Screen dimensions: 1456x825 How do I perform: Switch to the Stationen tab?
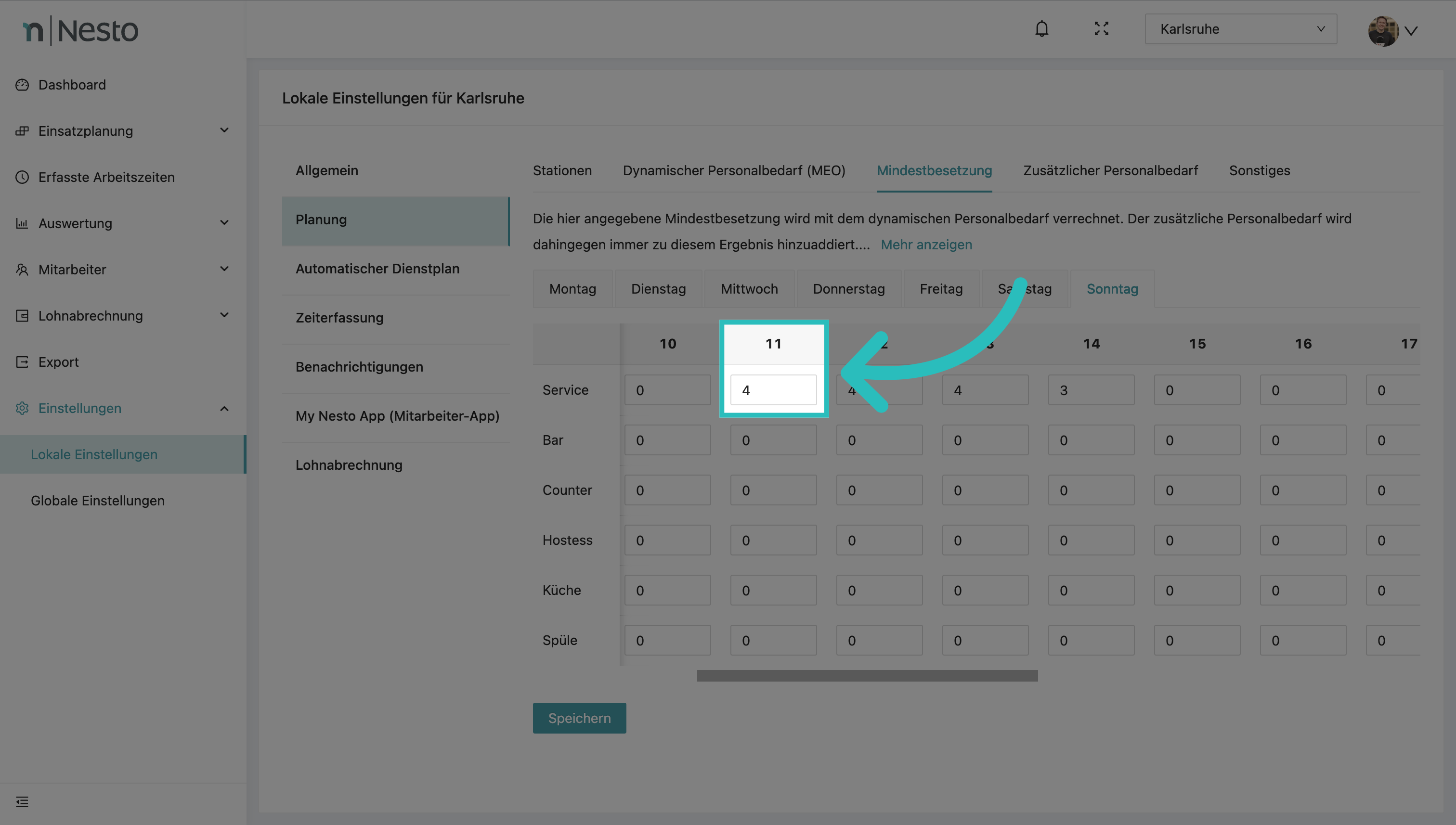562,170
